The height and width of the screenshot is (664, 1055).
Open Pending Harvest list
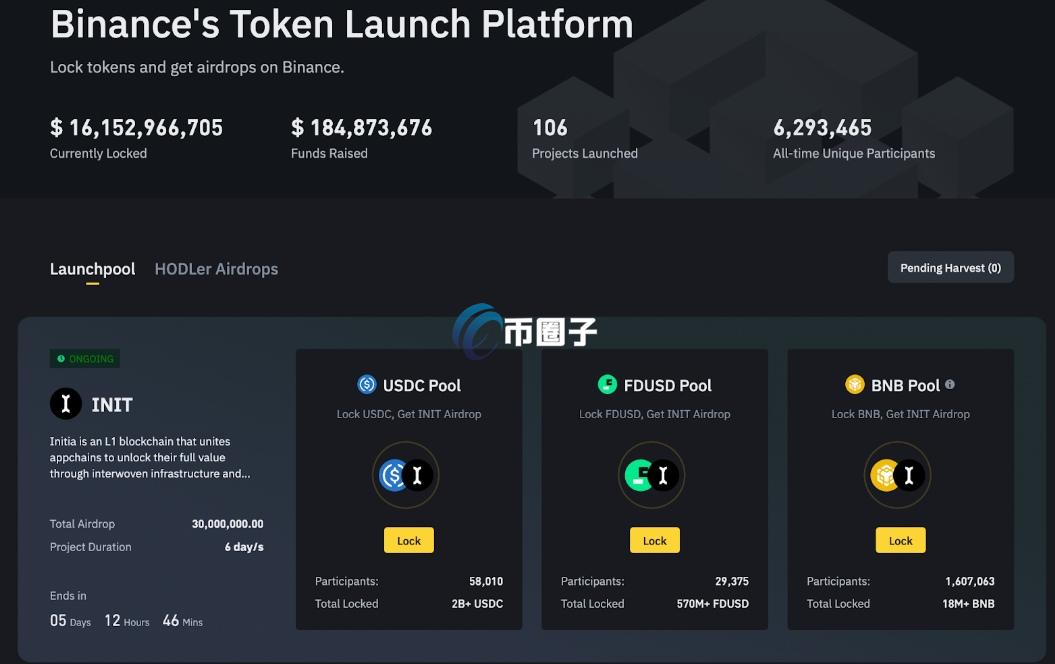click(x=950, y=267)
